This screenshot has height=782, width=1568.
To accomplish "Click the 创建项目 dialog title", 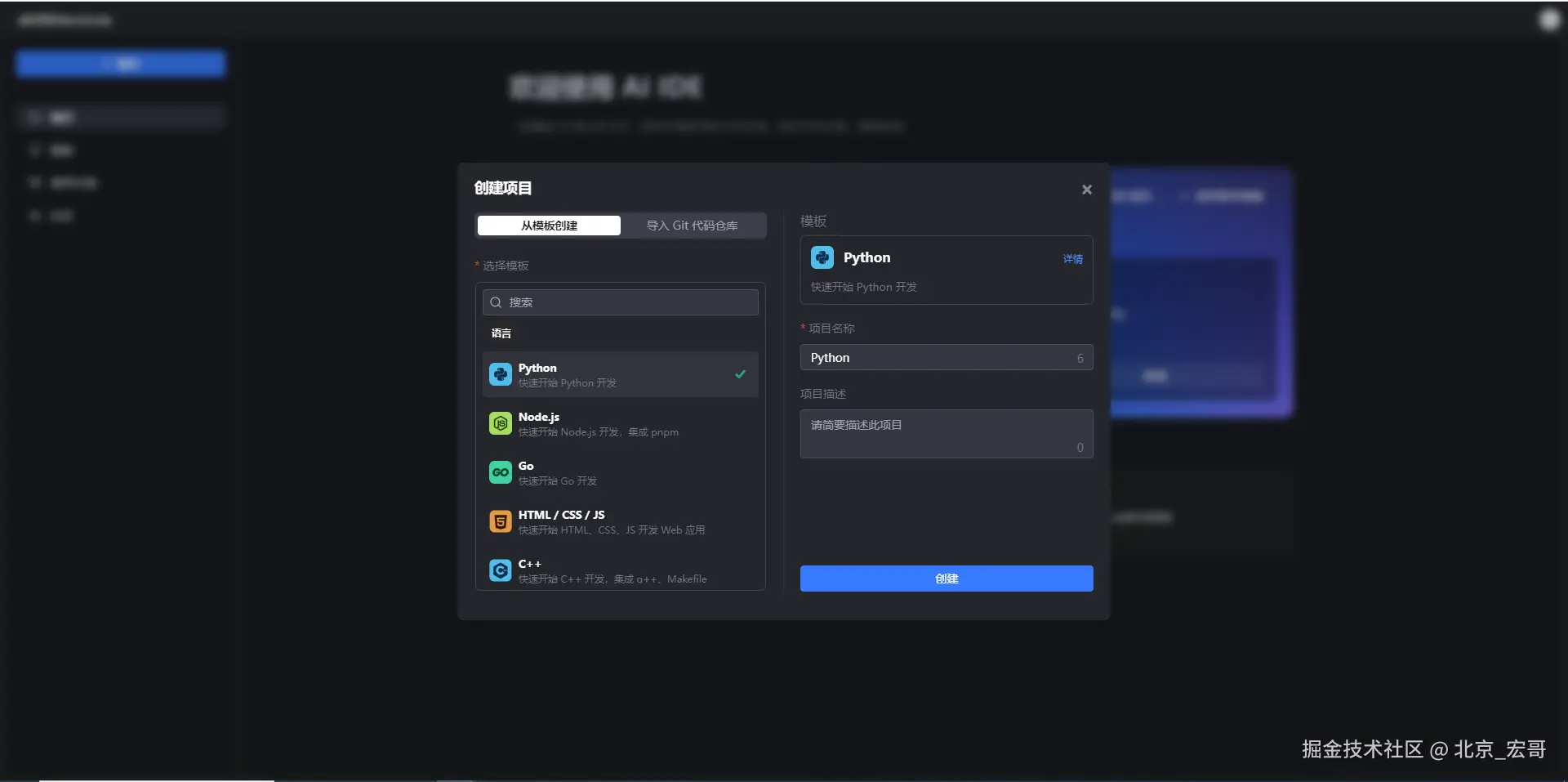I will coord(503,188).
